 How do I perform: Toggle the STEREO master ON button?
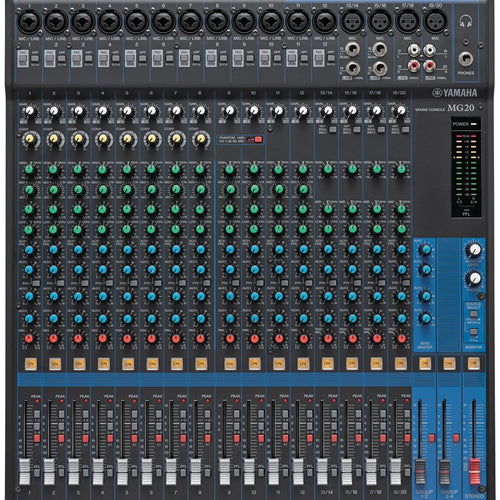(473, 363)
